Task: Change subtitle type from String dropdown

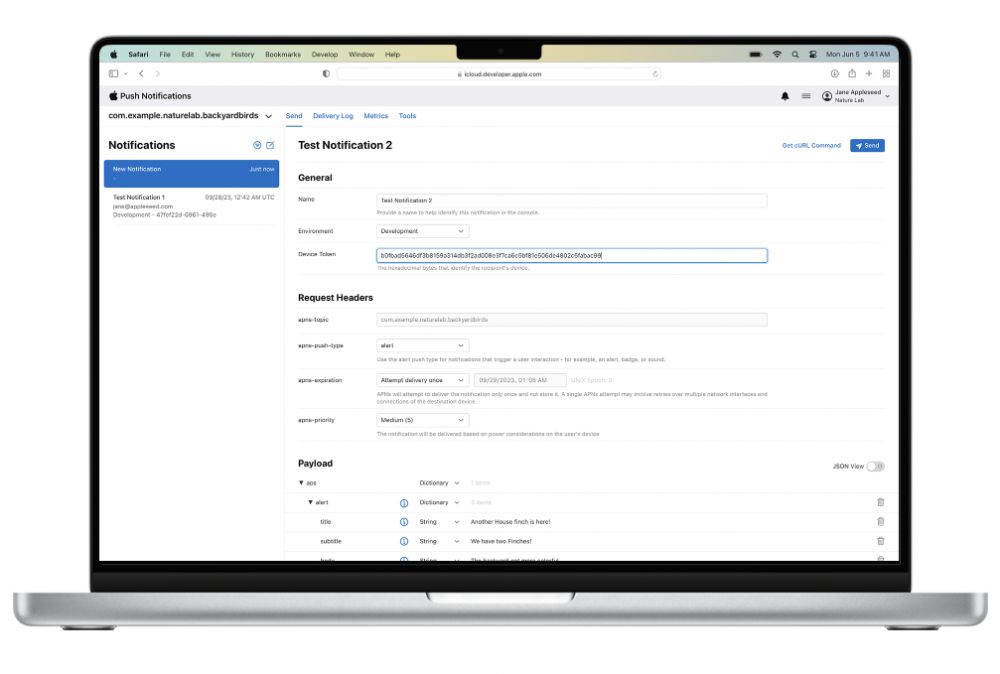Action: pyautogui.click(x=439, y=541)
